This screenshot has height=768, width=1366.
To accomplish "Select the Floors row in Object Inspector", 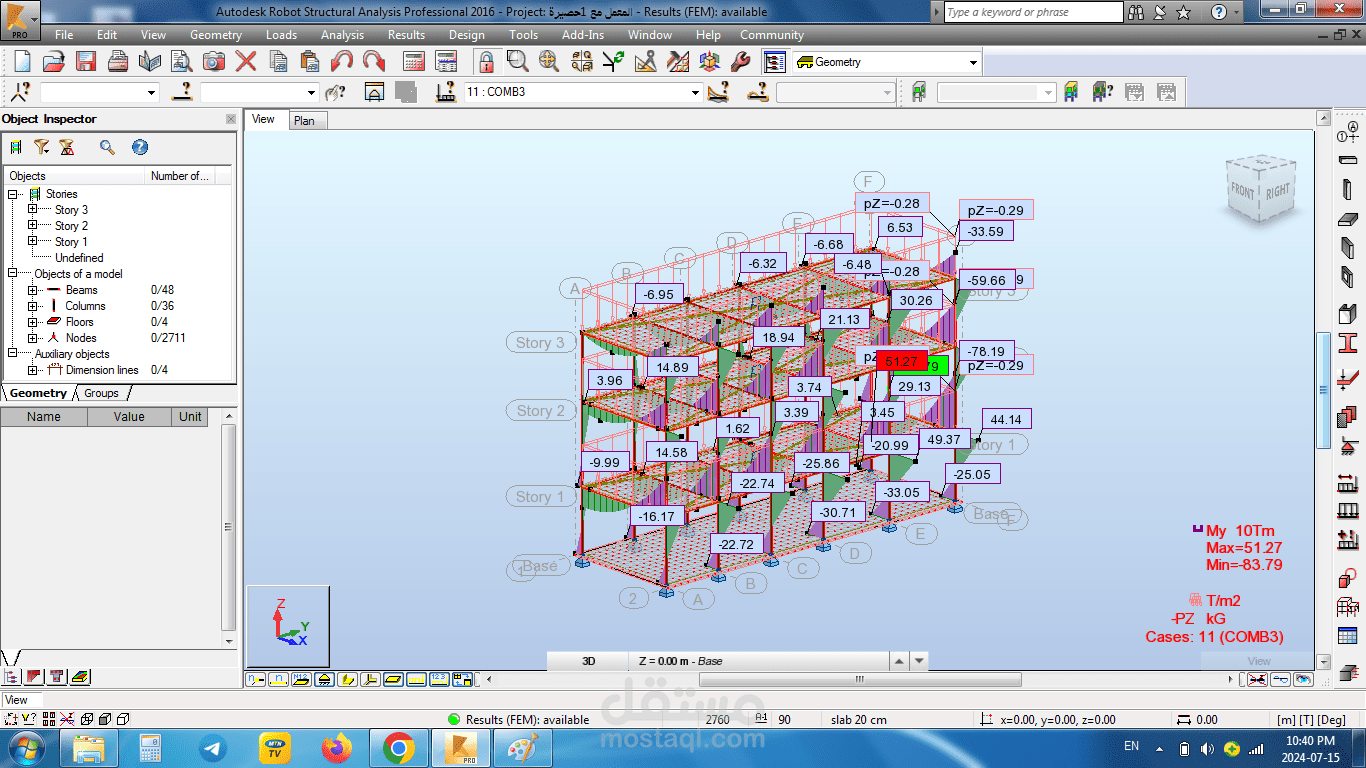I will click(80, 322).
